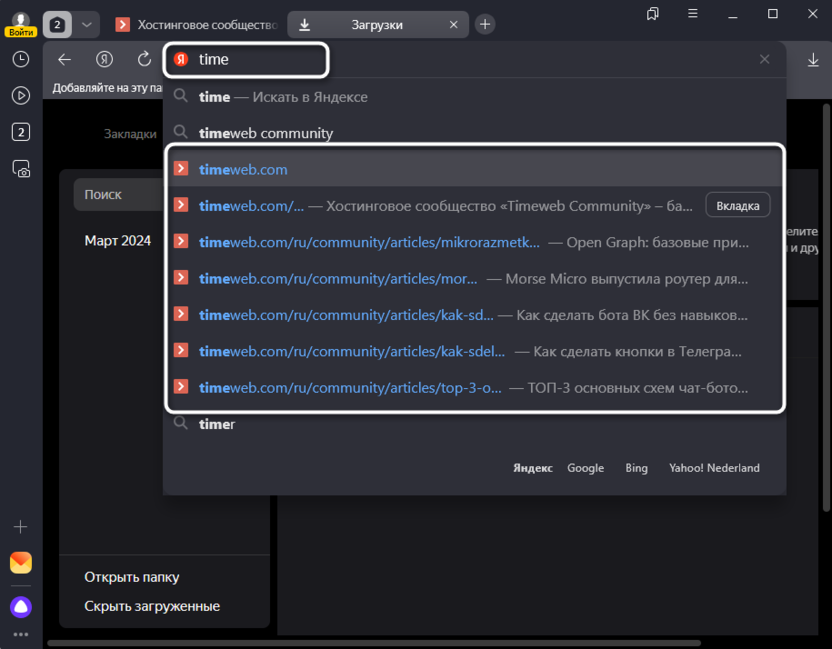Open the sidebar tabs icon showing 2
Image resolution: width=832 pixels, height=649 pixels.
(21, 132)
